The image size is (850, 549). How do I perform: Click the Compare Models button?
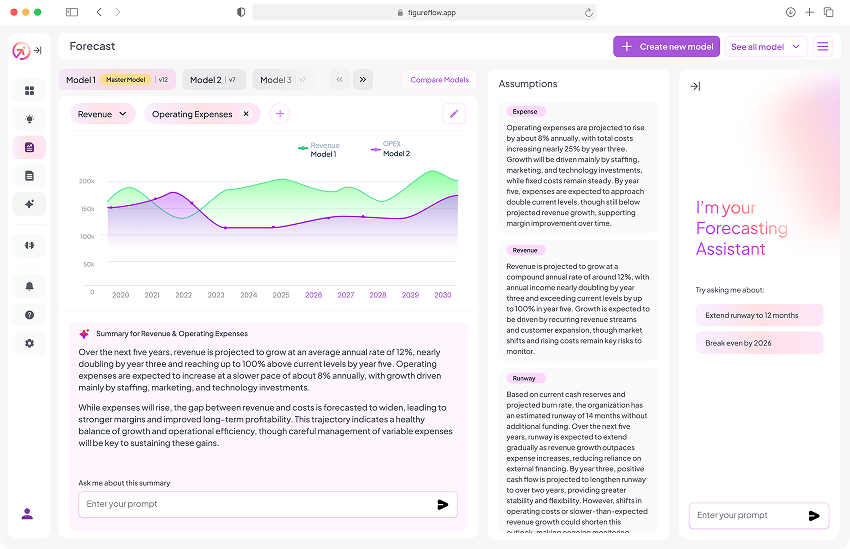pyautogui.click(x=439, y=80)
